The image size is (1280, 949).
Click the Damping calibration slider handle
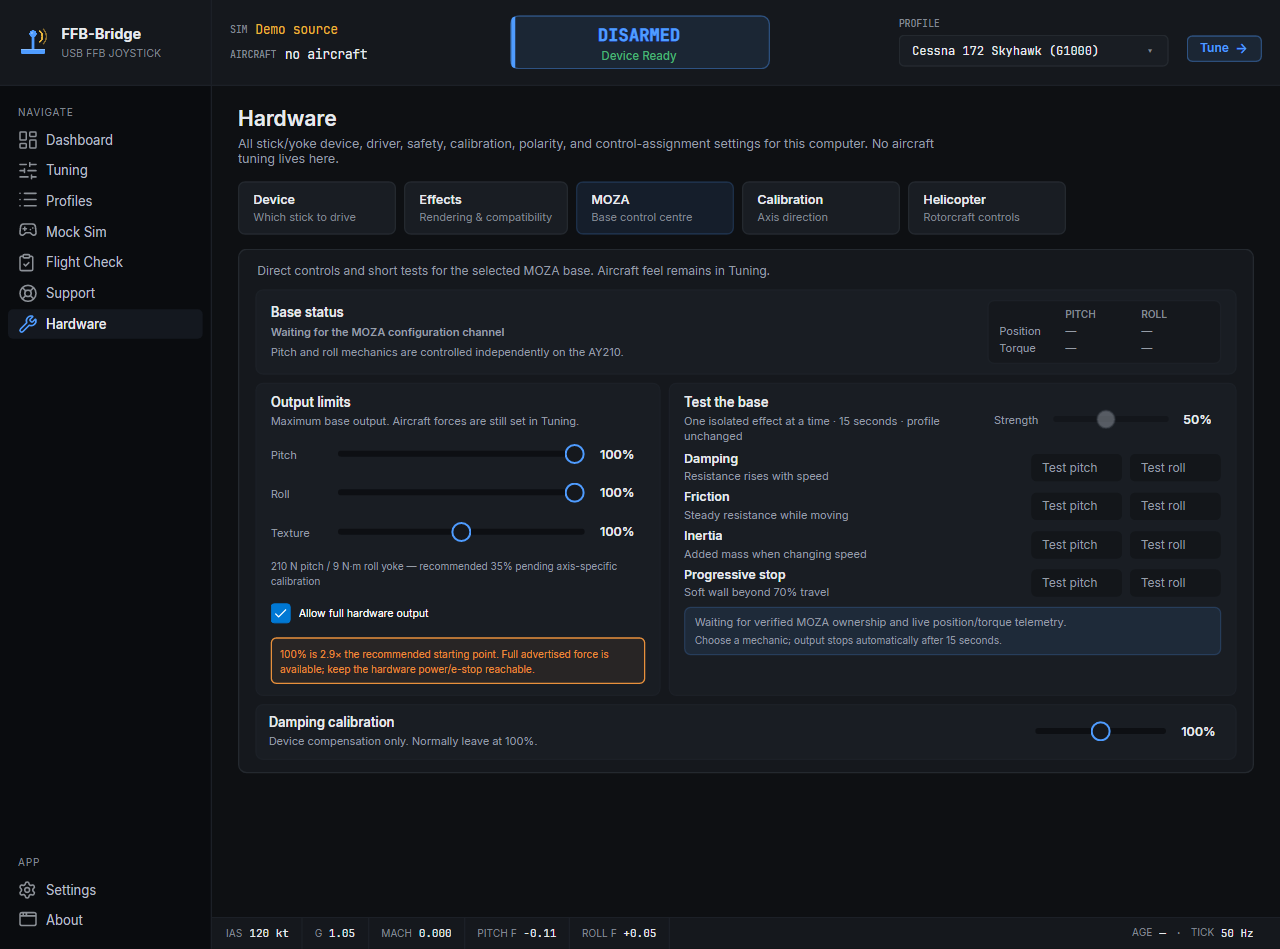click(x=1100, y=732)
